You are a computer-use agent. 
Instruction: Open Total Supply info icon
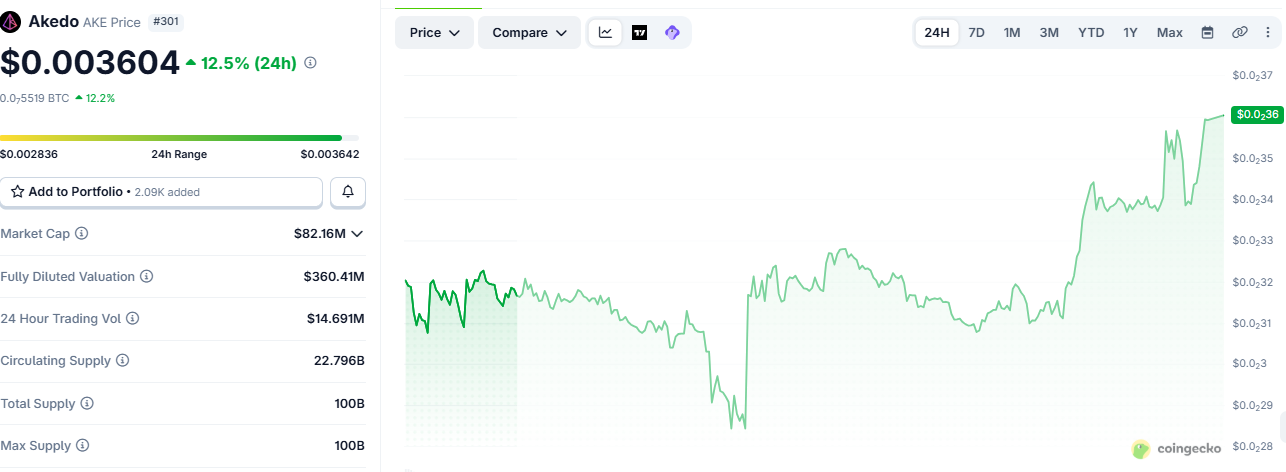(x=87, y=403)
